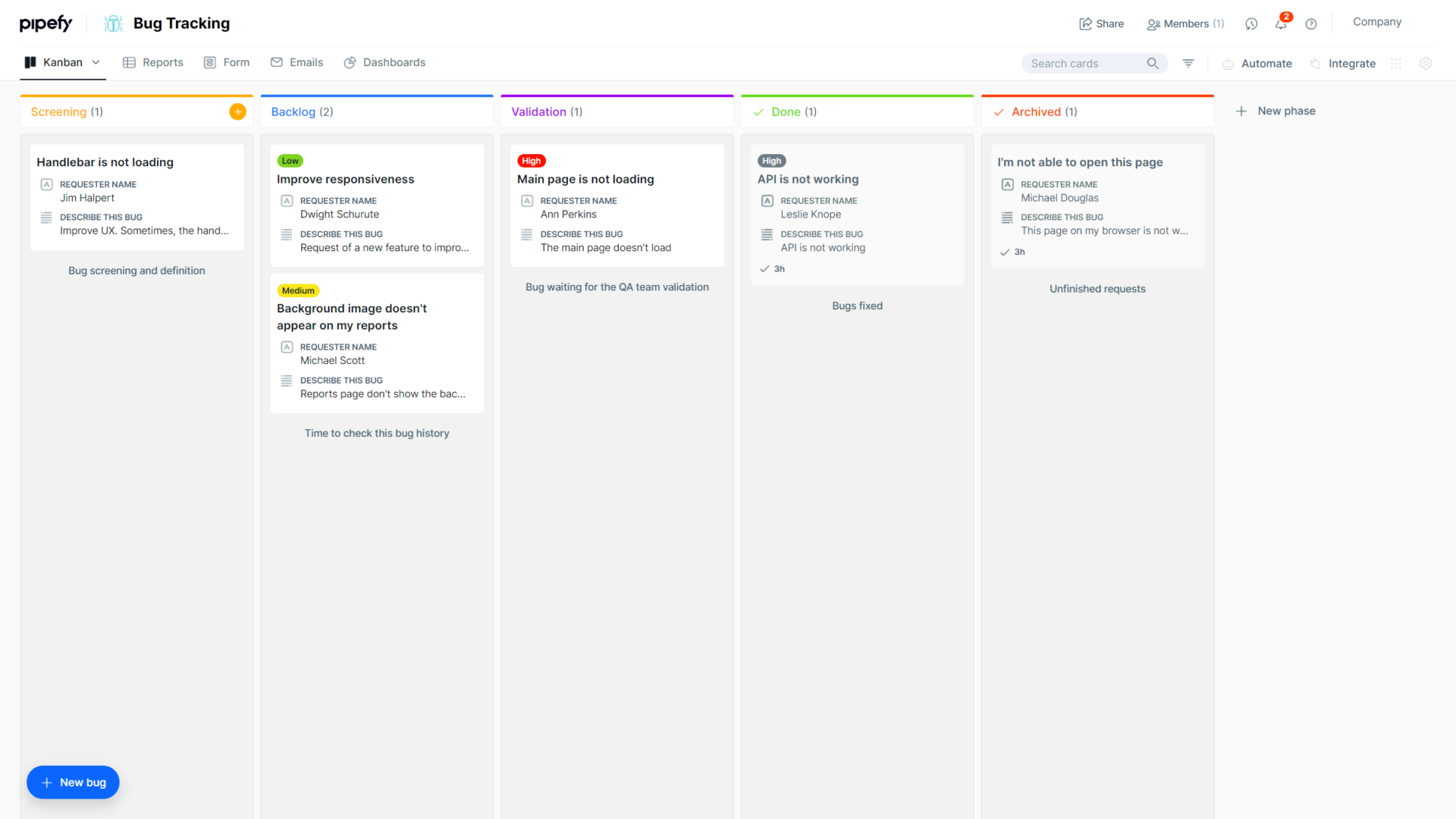Viewport: 1456px width, 819px height.
Task: Open the activity history icon
Action: 1251,24
